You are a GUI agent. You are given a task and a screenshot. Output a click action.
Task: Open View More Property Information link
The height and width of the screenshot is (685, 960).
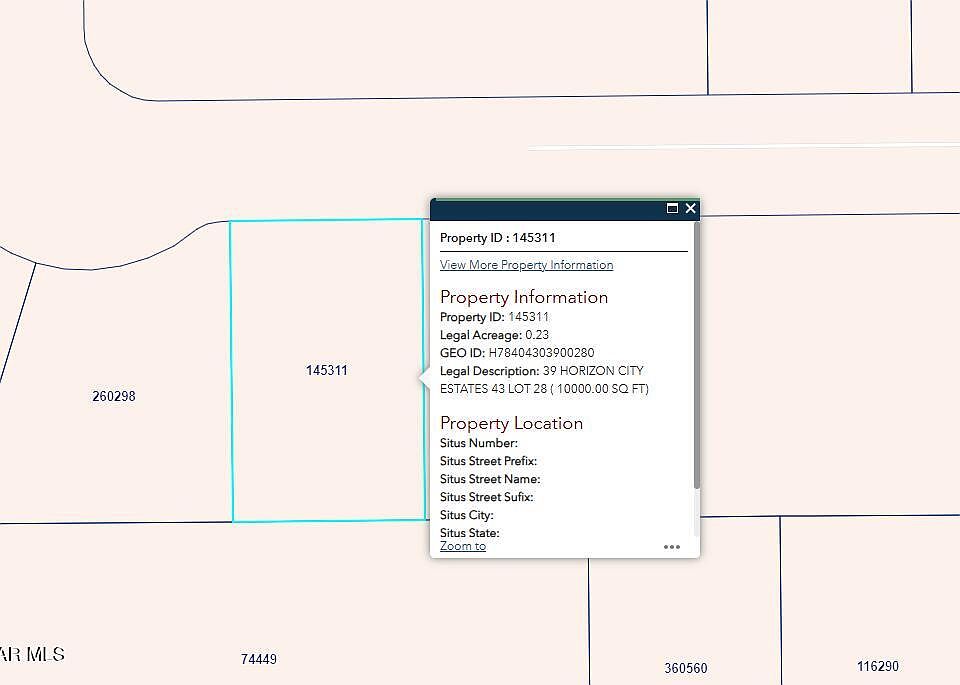527,265
